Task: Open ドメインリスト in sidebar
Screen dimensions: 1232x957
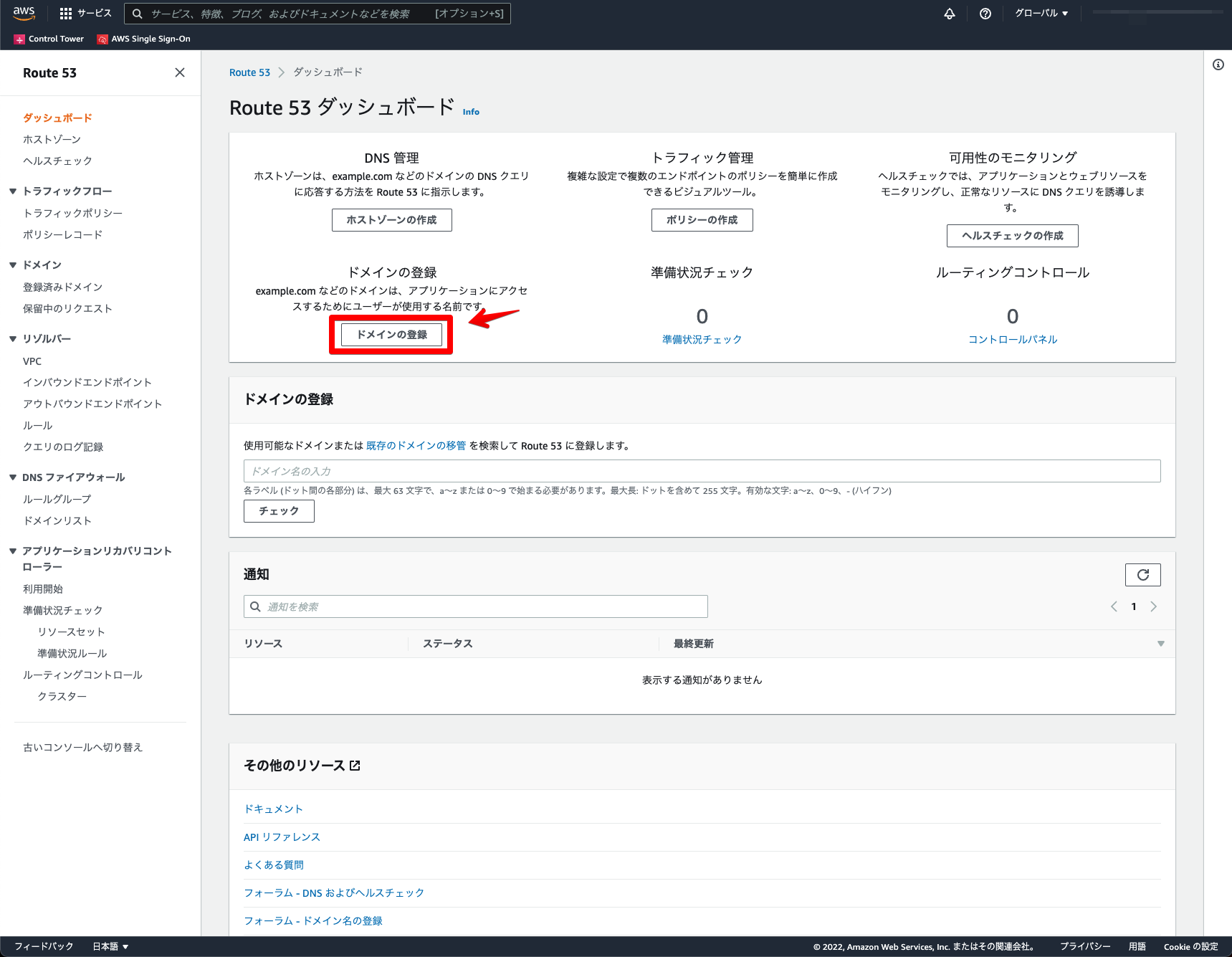Action: point(57,520)
